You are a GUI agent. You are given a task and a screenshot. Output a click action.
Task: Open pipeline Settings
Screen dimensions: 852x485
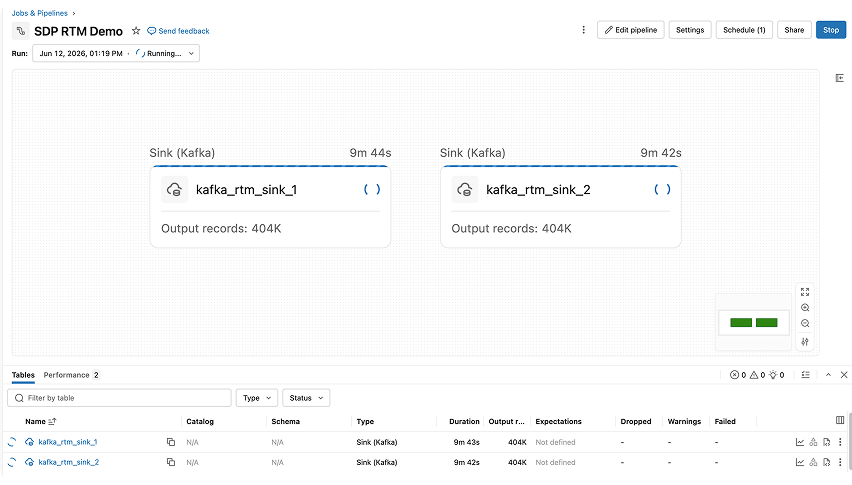pos(690,30)
